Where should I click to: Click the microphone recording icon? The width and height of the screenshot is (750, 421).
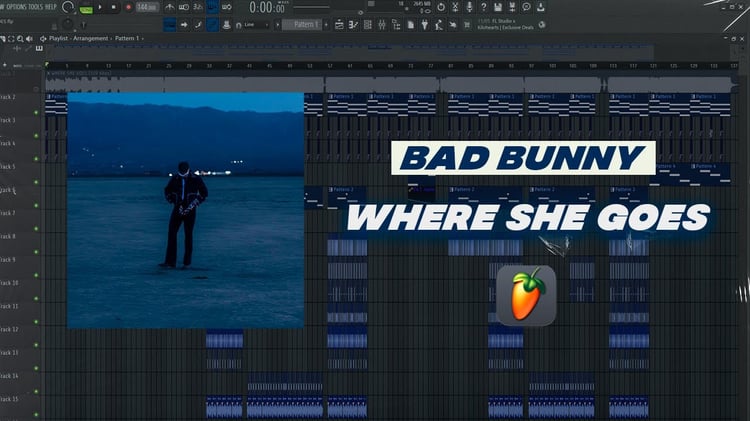tap(469, 7)
